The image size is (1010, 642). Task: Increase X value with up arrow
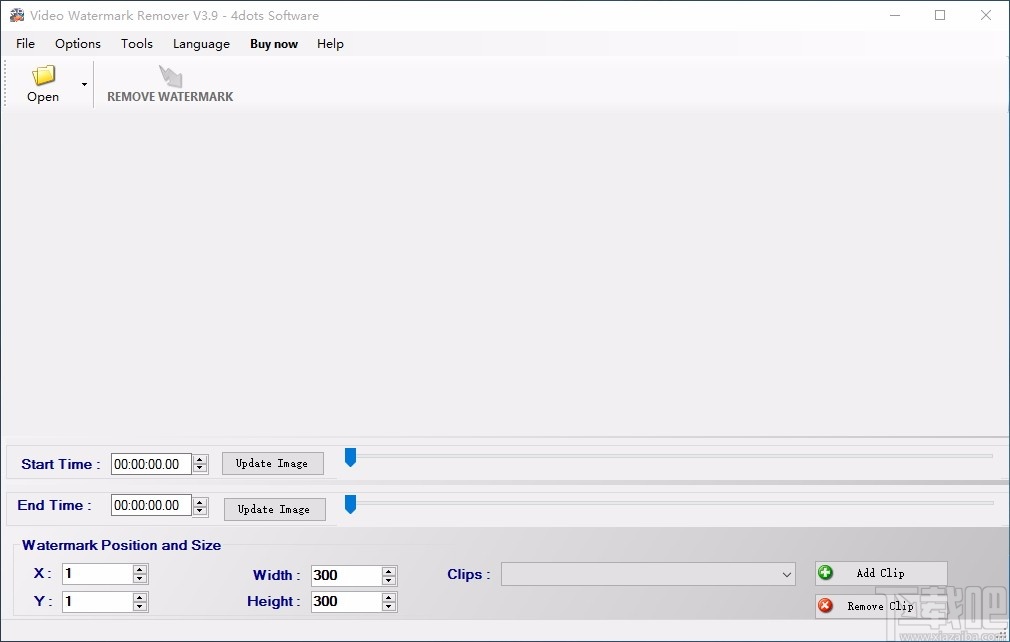(140, 569)
